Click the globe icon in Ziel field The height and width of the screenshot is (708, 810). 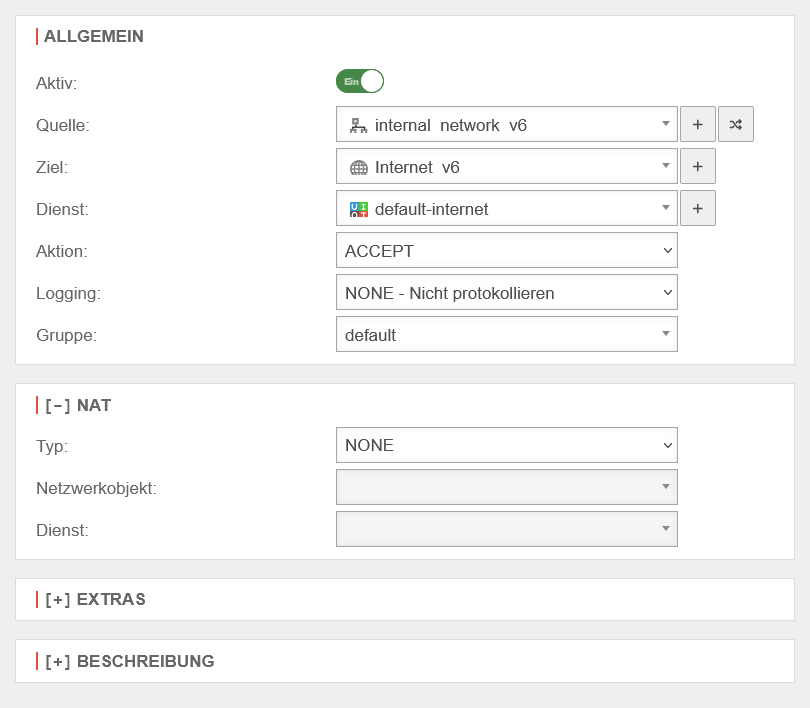(x=358, y=168)
